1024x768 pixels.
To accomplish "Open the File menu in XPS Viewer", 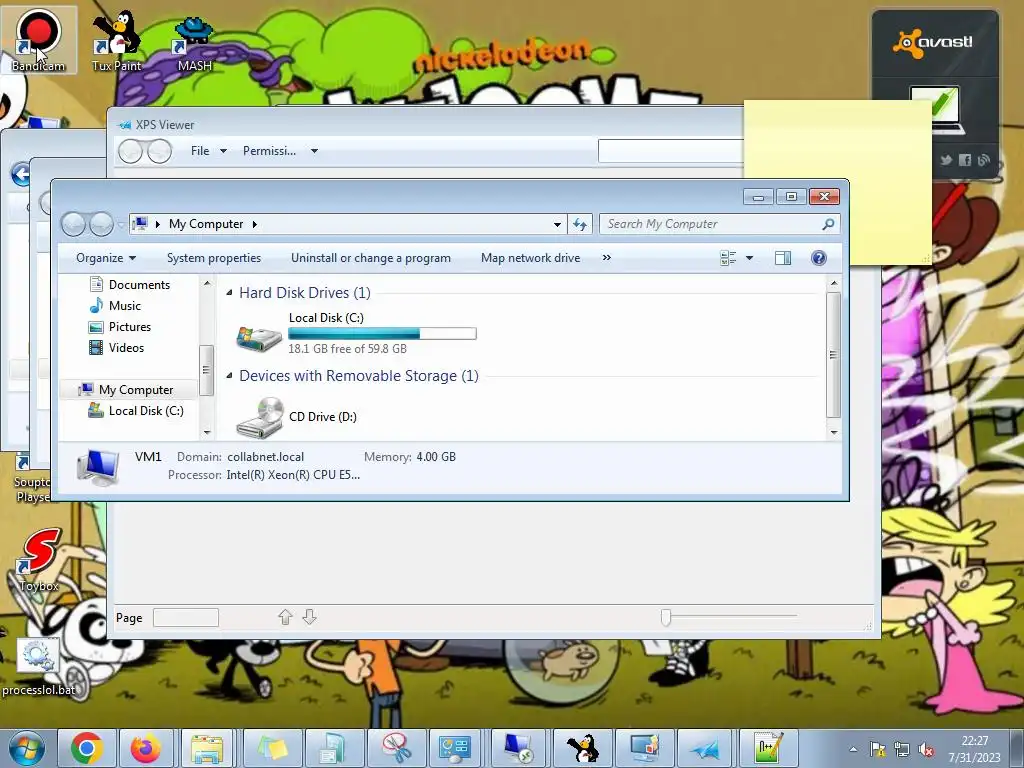I will click(x=208, y=151).
